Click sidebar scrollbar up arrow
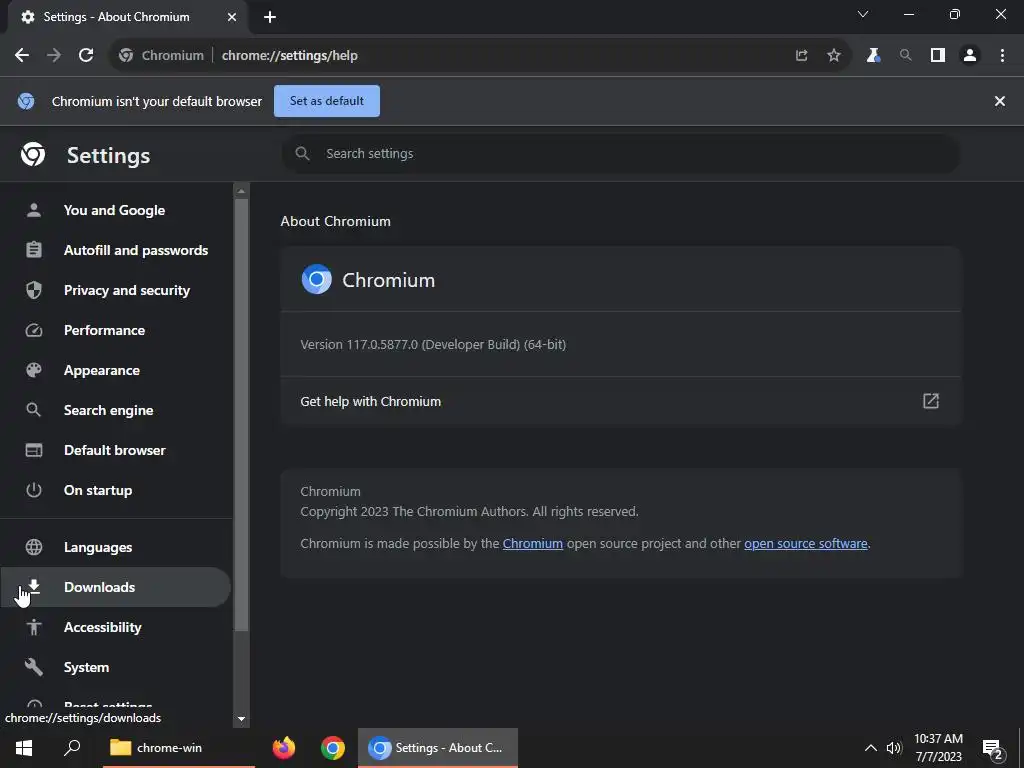 coord(241,191)
